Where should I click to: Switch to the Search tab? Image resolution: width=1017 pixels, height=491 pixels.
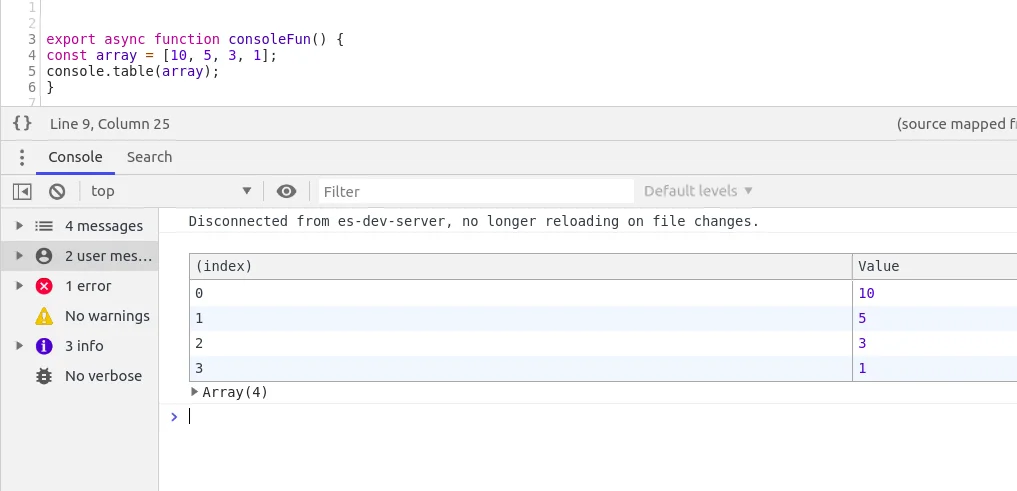(x=149, y=157)
